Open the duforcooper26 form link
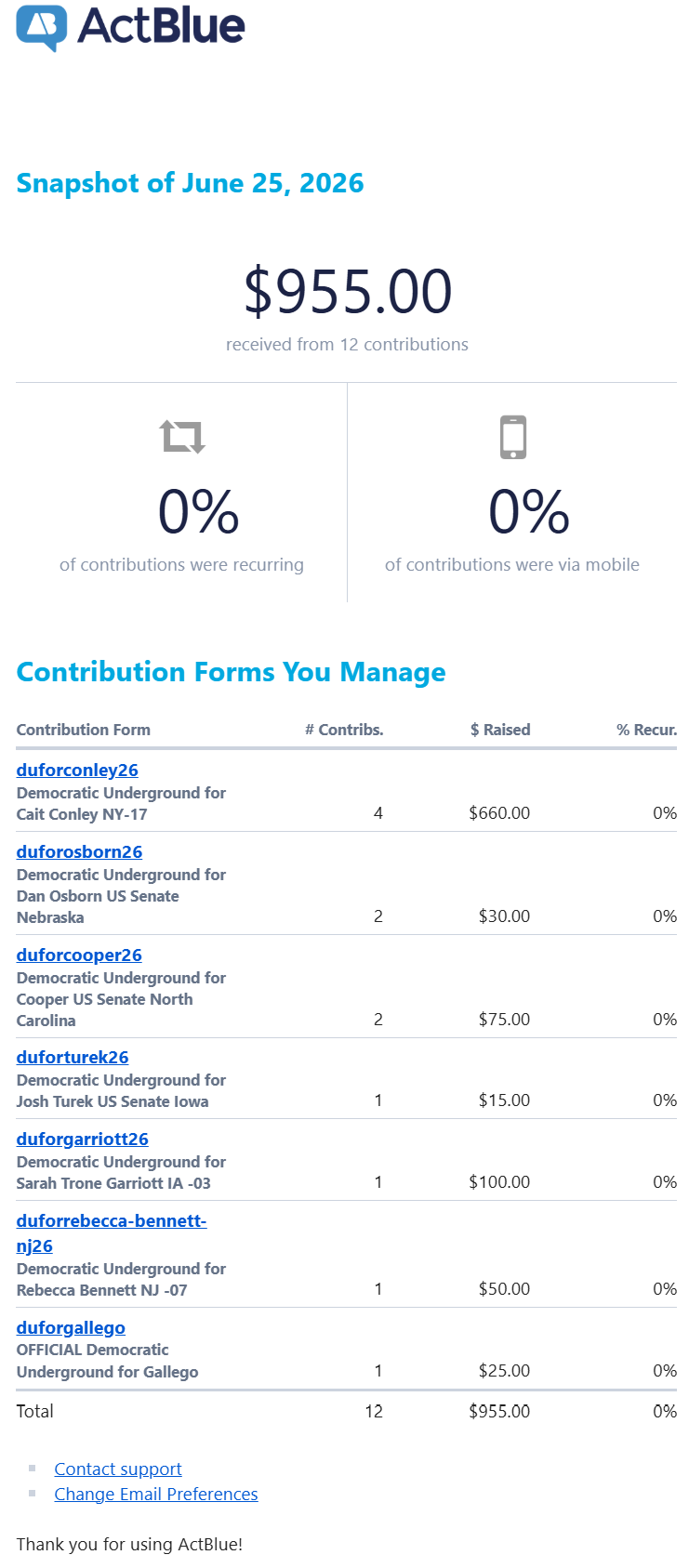The height and width of the screenshot is (1568, 689). 79,955
